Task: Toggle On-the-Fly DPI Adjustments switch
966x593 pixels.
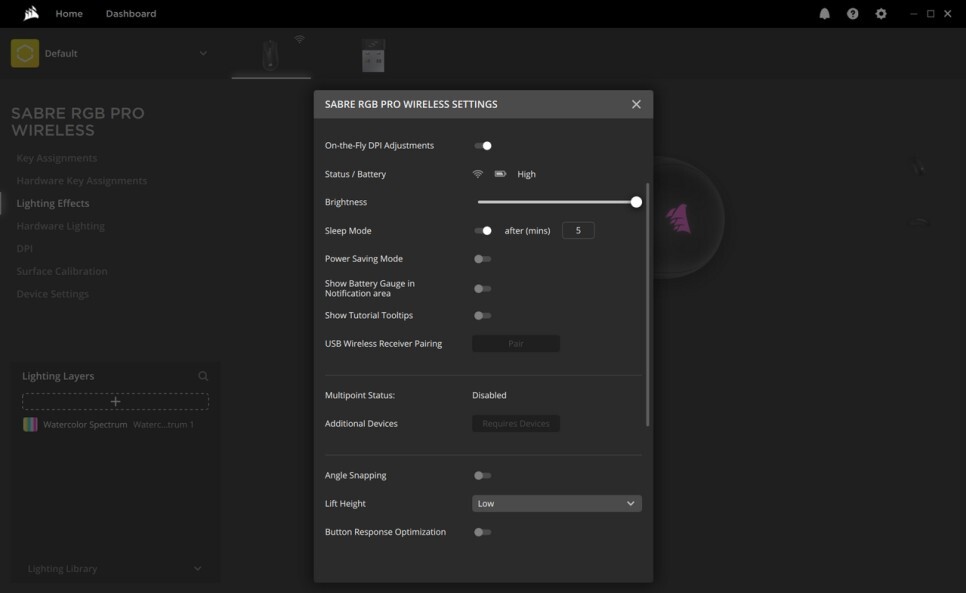Action: pos(482,146)
